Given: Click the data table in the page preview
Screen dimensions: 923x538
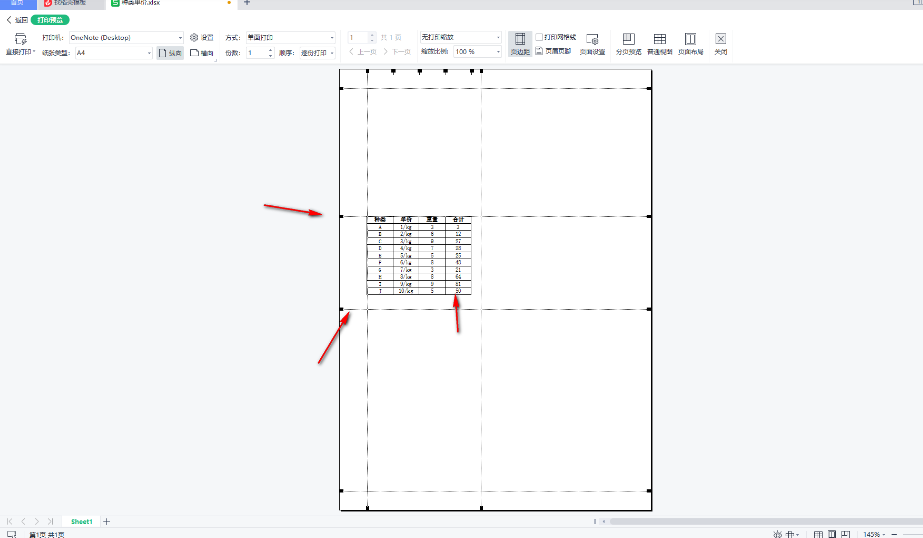Looking at the screenshot, I should tap(419, 255).
